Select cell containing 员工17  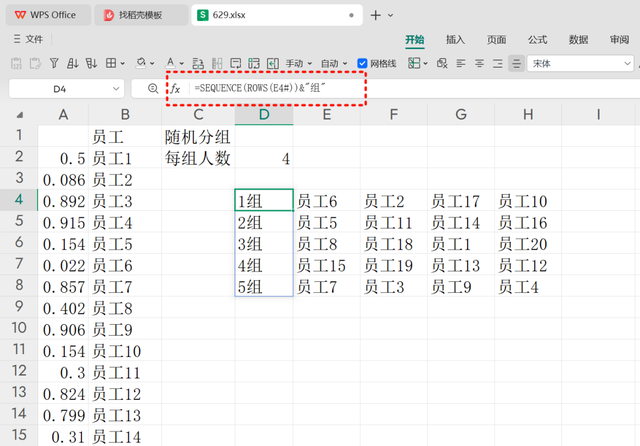pyautogui.click(x=461, y=200)
